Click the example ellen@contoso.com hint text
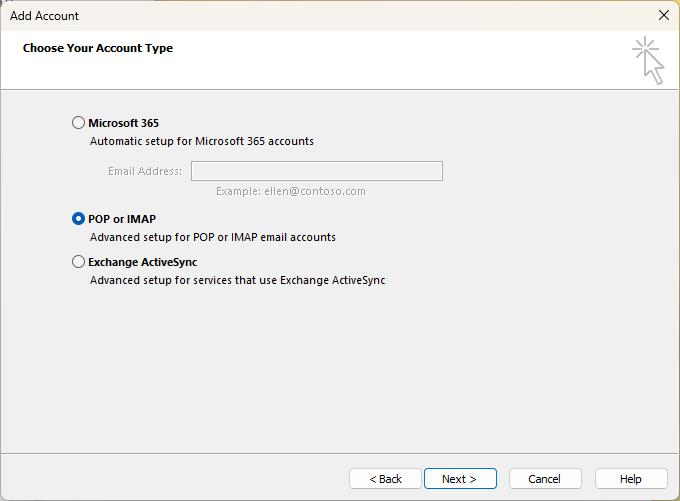 [x=291, y=191]
